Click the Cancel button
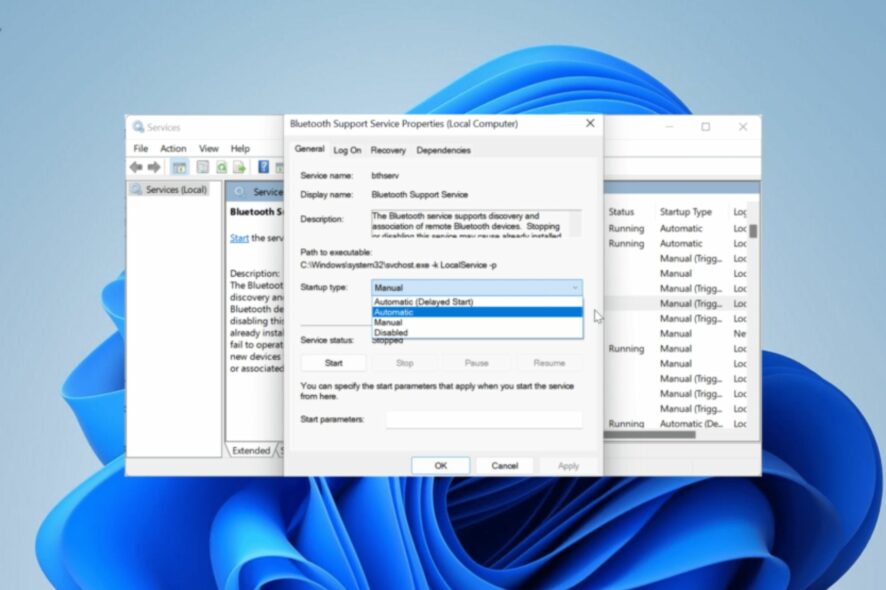This screenshot has height=590, width=886. point(505,466)
